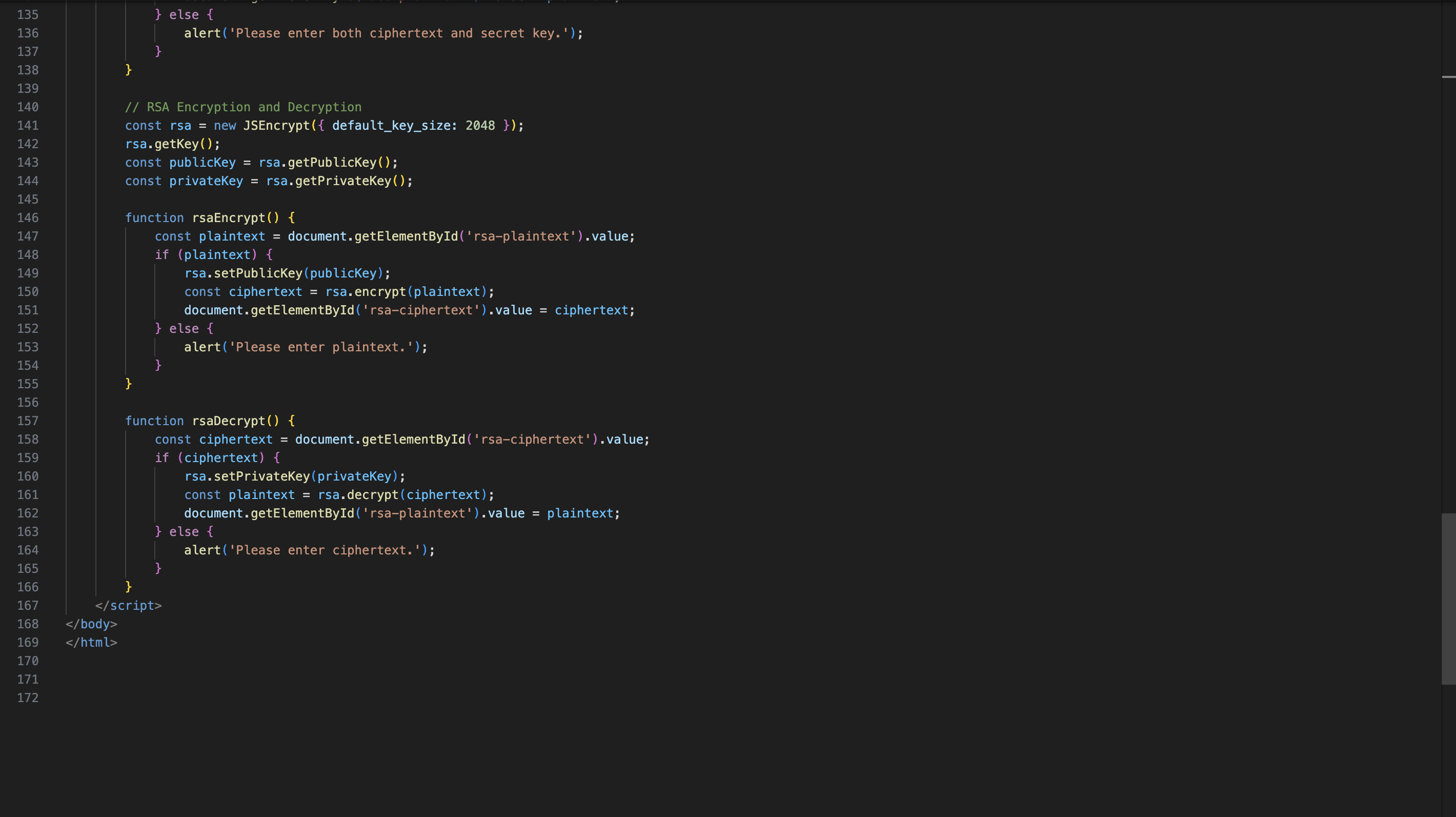Screen dimensions: 1456x817
Task: Click the RSA Encryption and Decryption comment
Action: [x=243, y=107]
